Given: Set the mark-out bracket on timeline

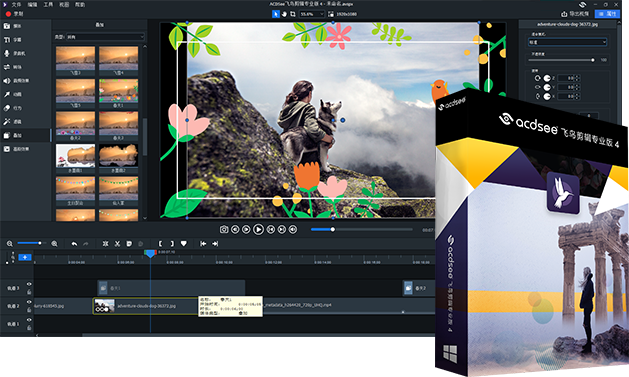Looking at the screenshot, I should tap(172, 243).
